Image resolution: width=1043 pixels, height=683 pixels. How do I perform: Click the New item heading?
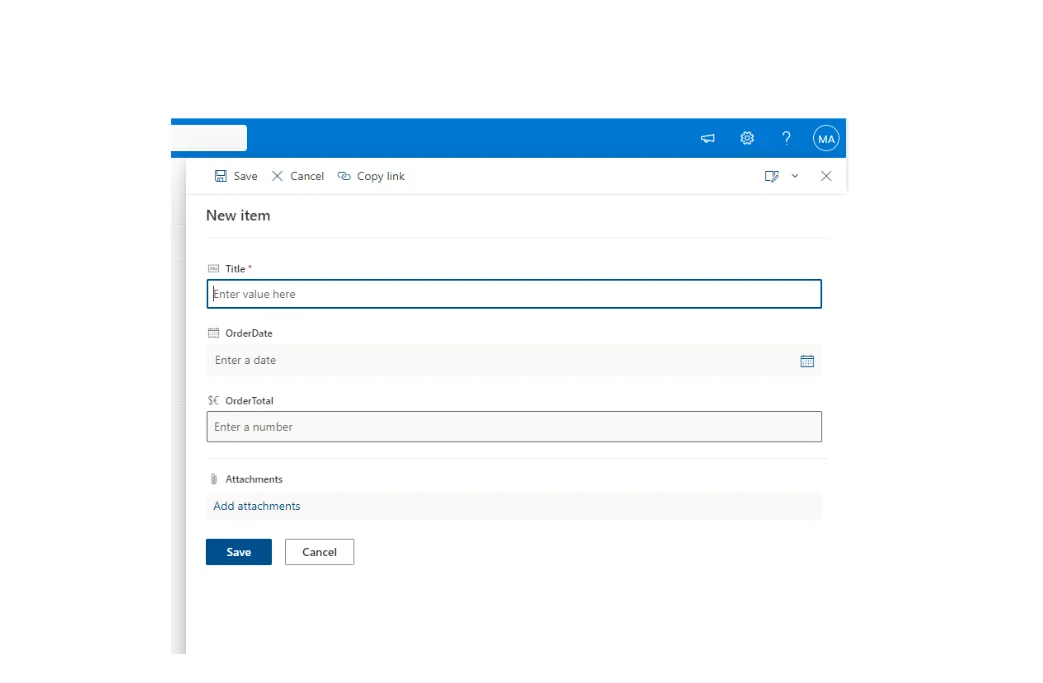(238, 215)
